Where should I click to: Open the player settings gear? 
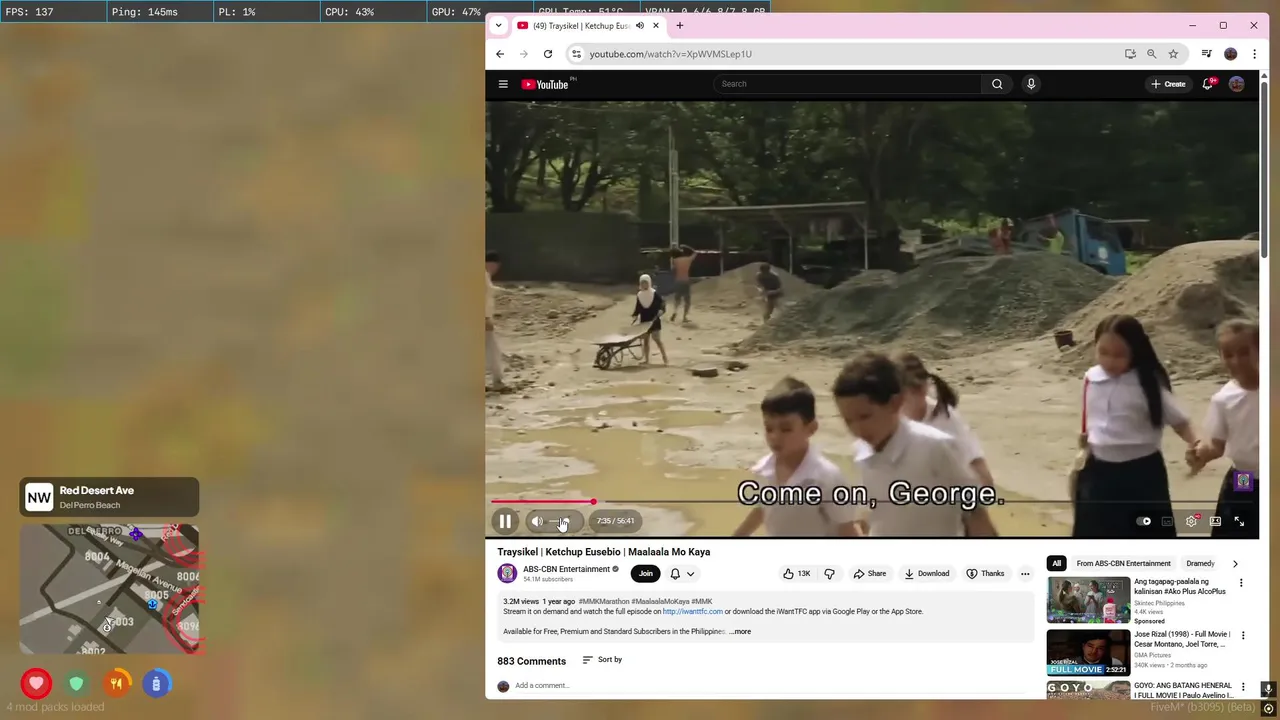point(1191,521)
